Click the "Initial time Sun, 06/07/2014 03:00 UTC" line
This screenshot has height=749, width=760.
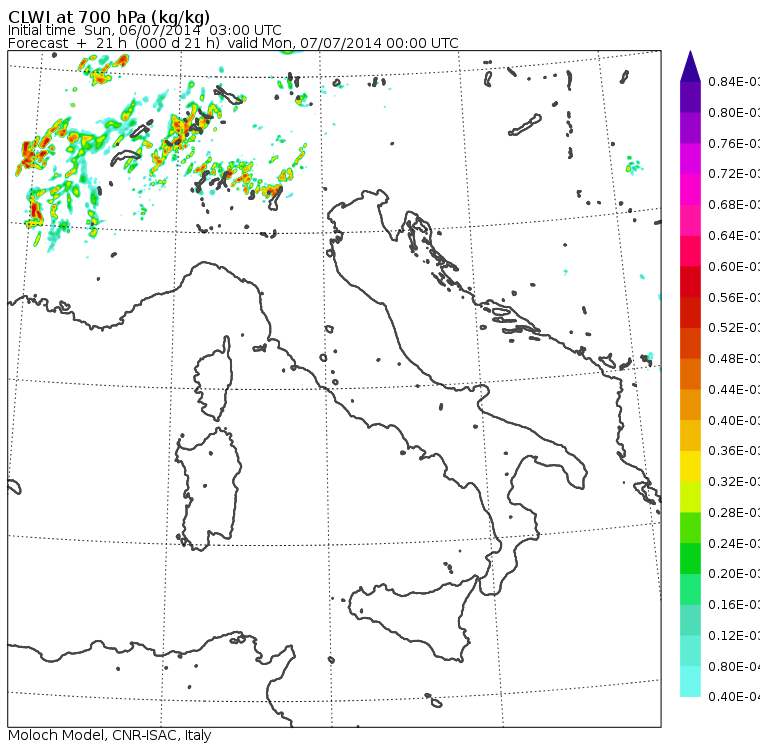144,30
